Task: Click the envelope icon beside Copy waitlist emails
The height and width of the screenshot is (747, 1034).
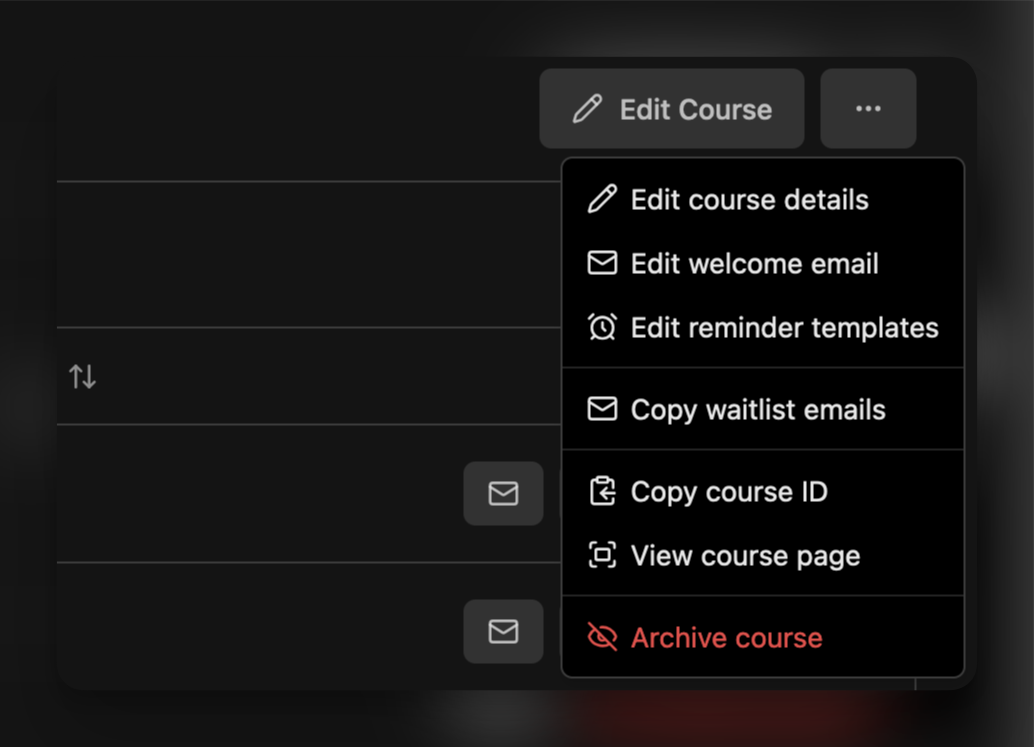Action: pos(601,409)
